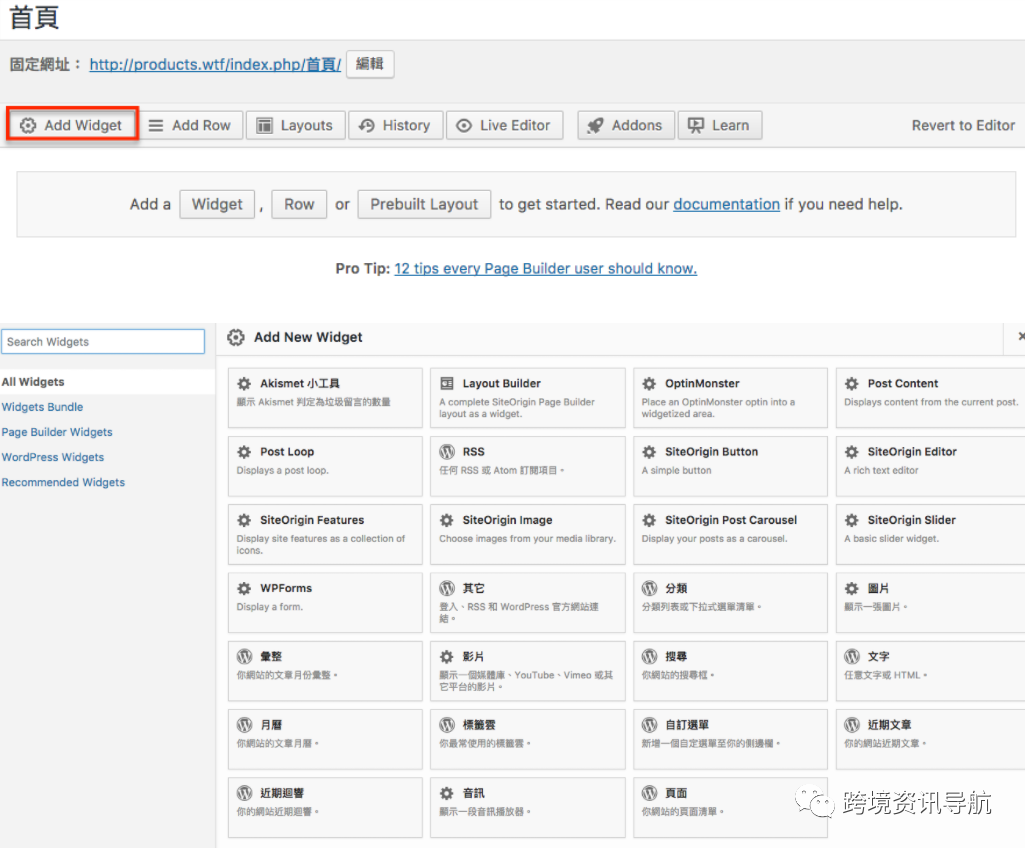Select the 標籤雲 widget title

[479, 725]
